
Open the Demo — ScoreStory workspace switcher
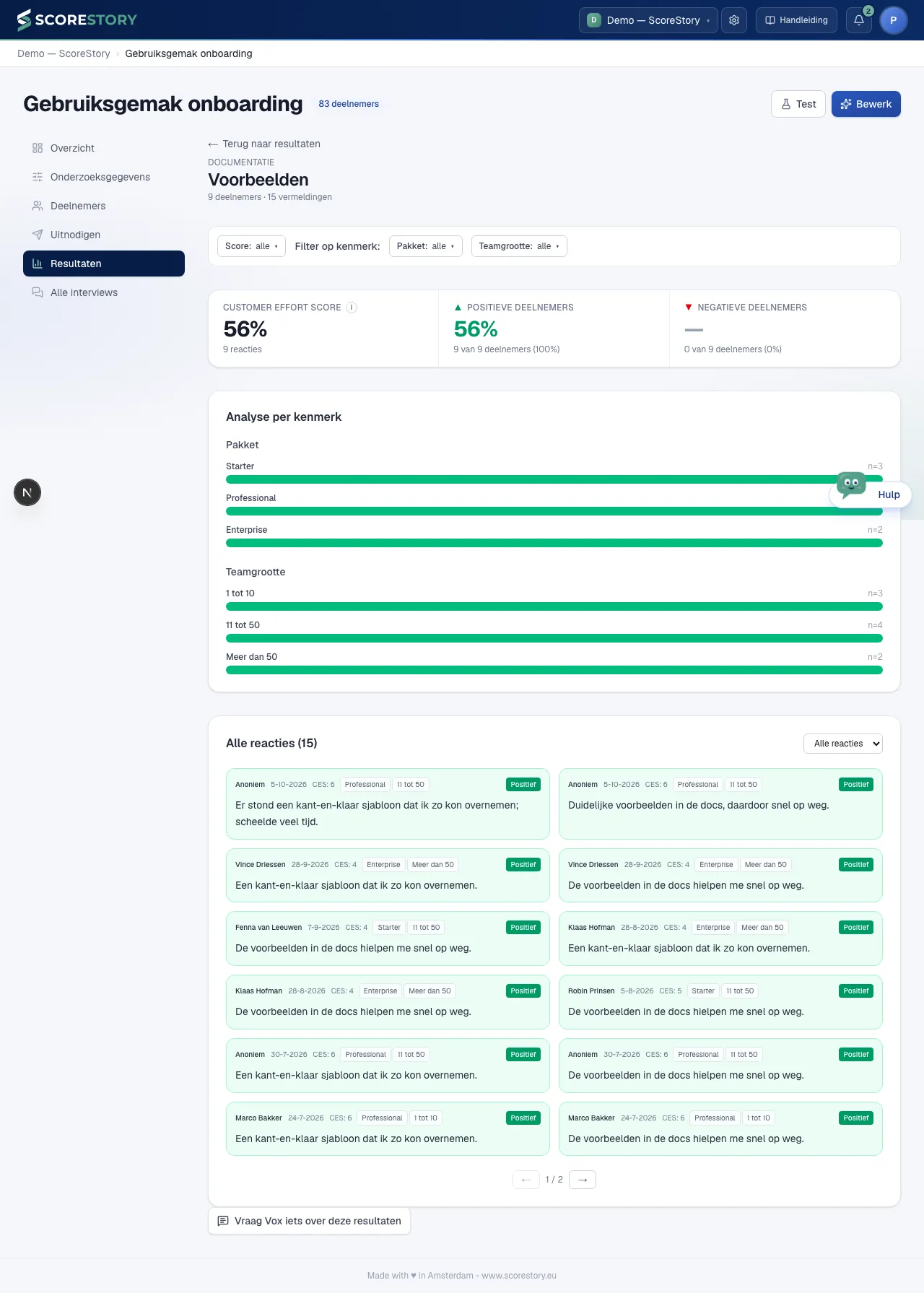[648, 20]
